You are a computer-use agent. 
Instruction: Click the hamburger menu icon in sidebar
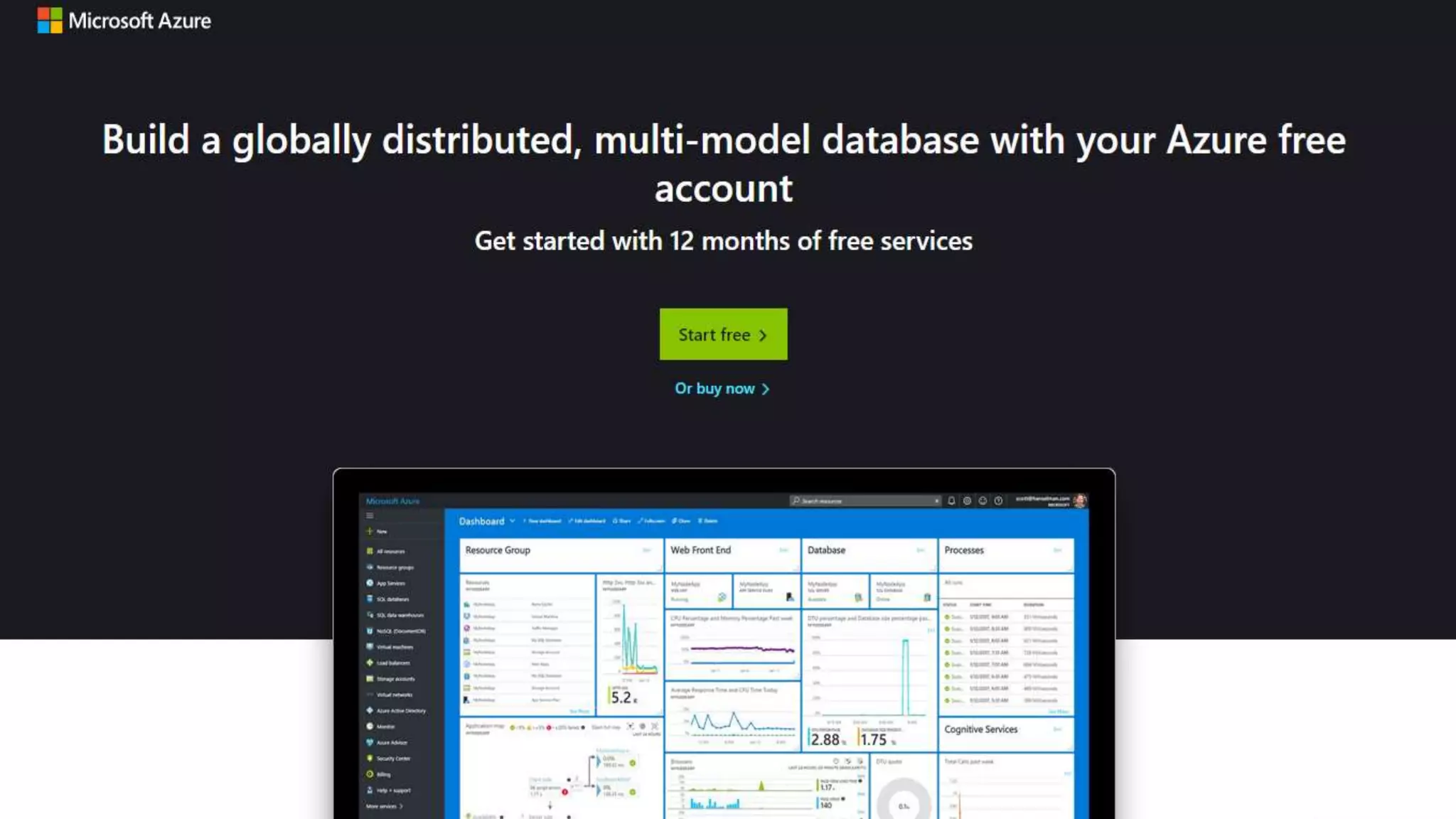click(x=370, y=515)
